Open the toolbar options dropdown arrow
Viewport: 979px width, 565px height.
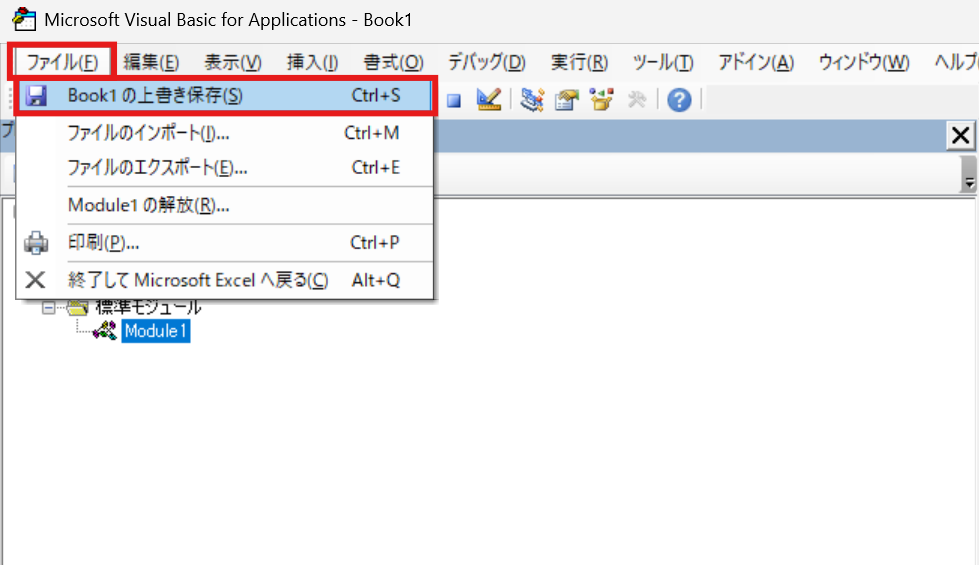[x=968, y=175]
